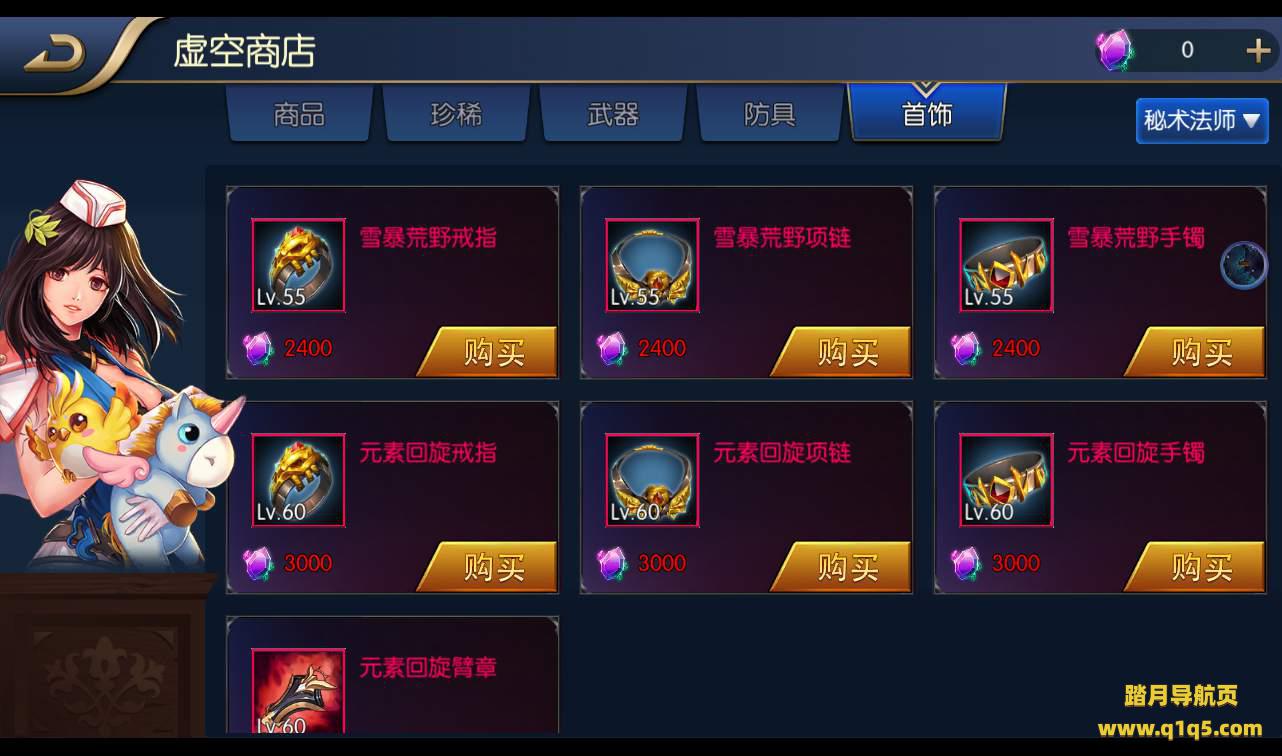Add gems with the plus icon

click(x=1257, y=50)
